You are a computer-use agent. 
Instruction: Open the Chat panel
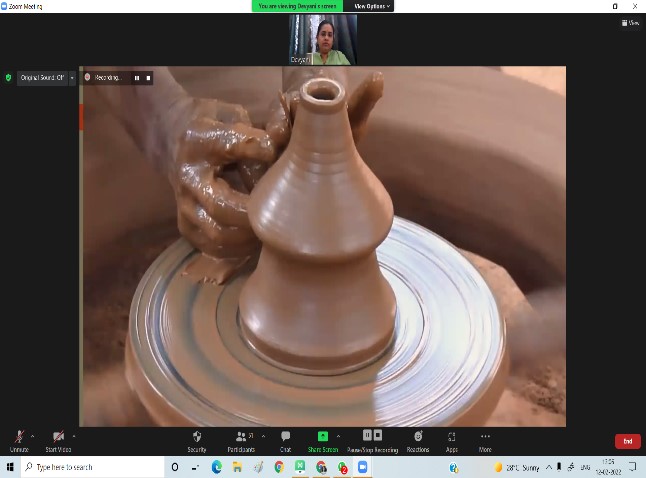pyautogui.click(x=285, y=438)
